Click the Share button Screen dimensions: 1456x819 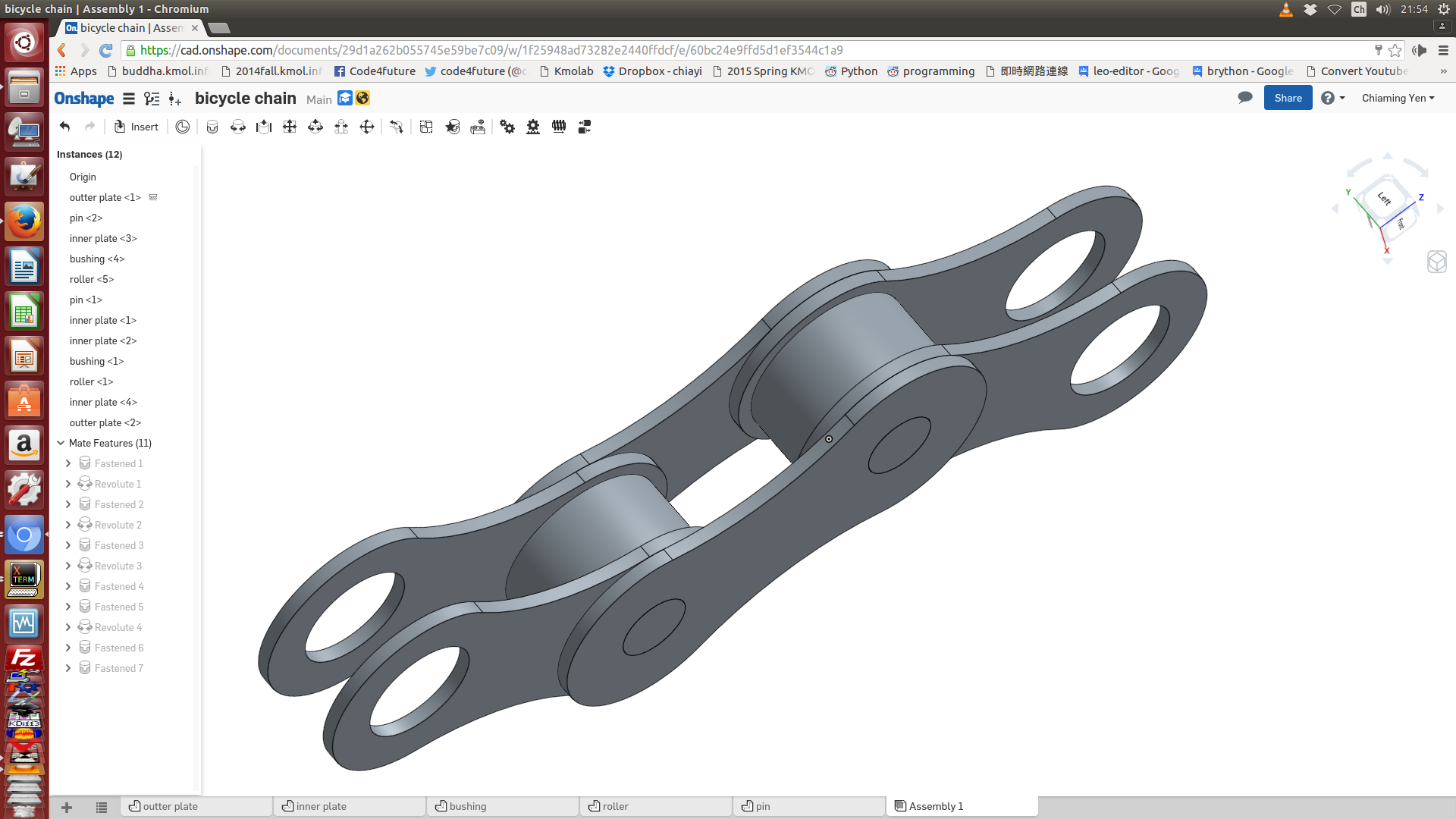1288,98
